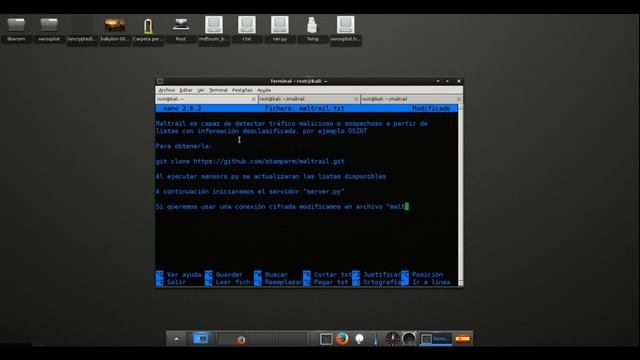Click the 'Modificado' status in nano header

coord(431,108)
